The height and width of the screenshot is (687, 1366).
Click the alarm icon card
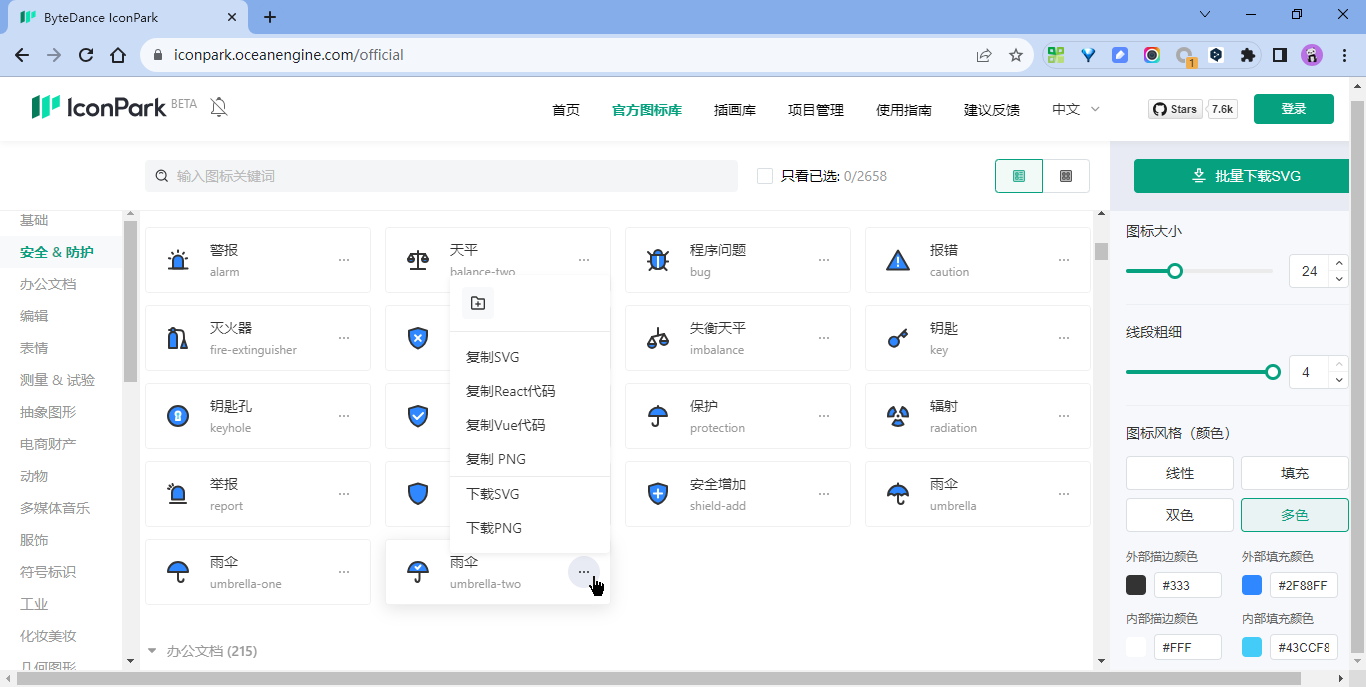257,260
